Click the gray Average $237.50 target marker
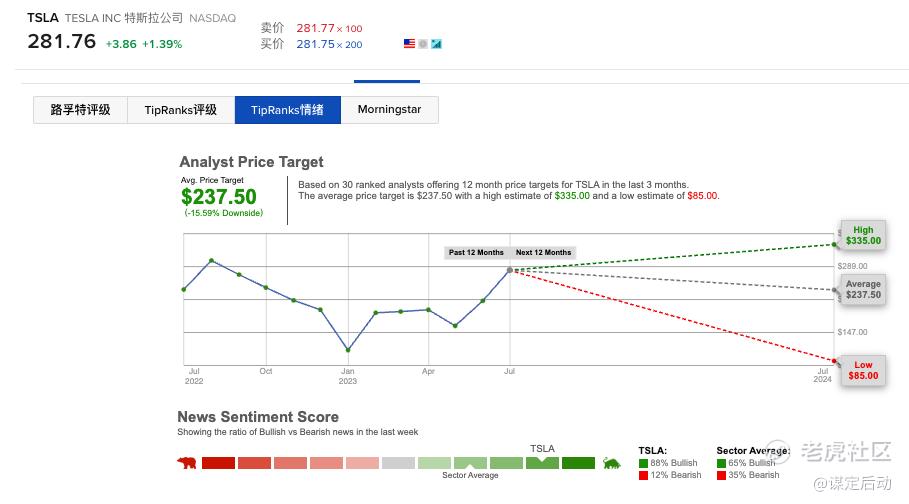This screenshot has height=504, width=909. (x=863, y=290)
